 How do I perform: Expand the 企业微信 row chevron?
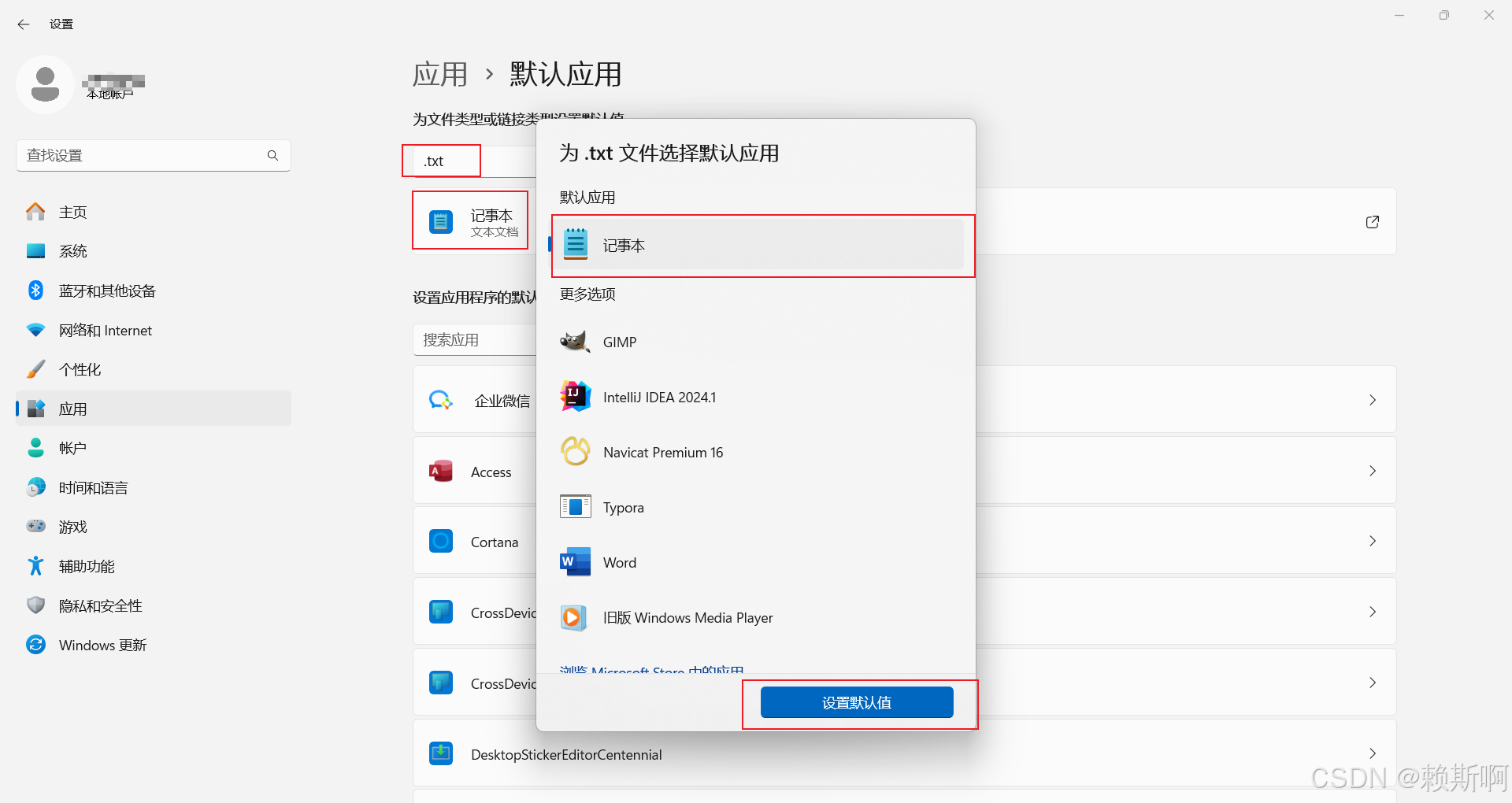1373,400
